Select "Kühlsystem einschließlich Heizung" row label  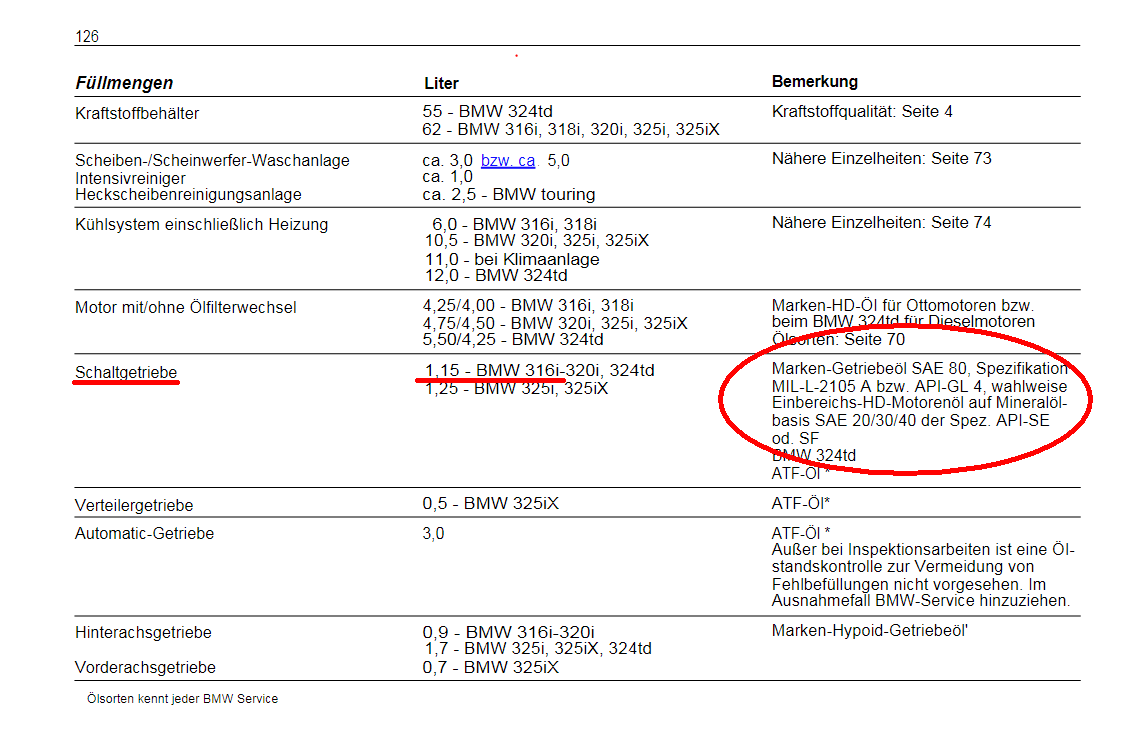[x=201, y=225]
